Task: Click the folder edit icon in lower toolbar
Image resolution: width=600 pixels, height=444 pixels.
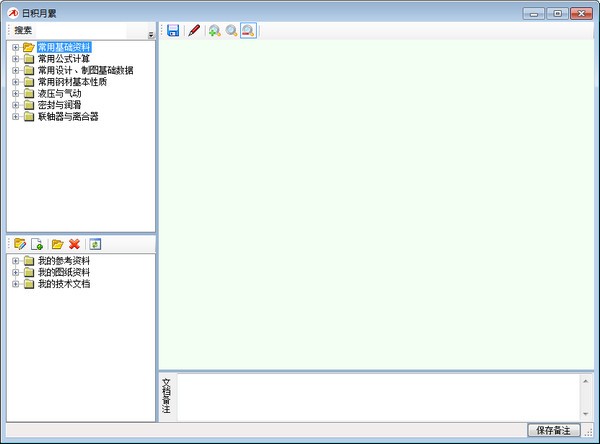Action: coord(20,244)
